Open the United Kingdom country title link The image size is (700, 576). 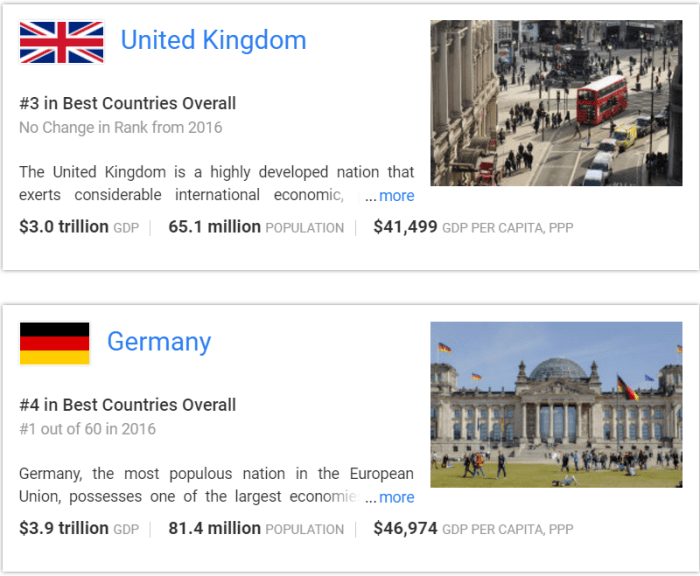[x=213, y=40]
